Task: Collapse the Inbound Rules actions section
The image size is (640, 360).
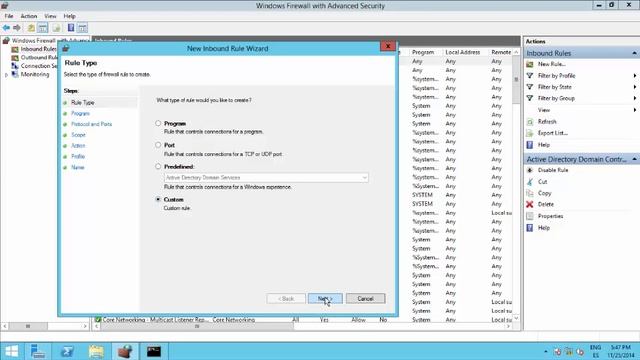Action: pos(634,53)
